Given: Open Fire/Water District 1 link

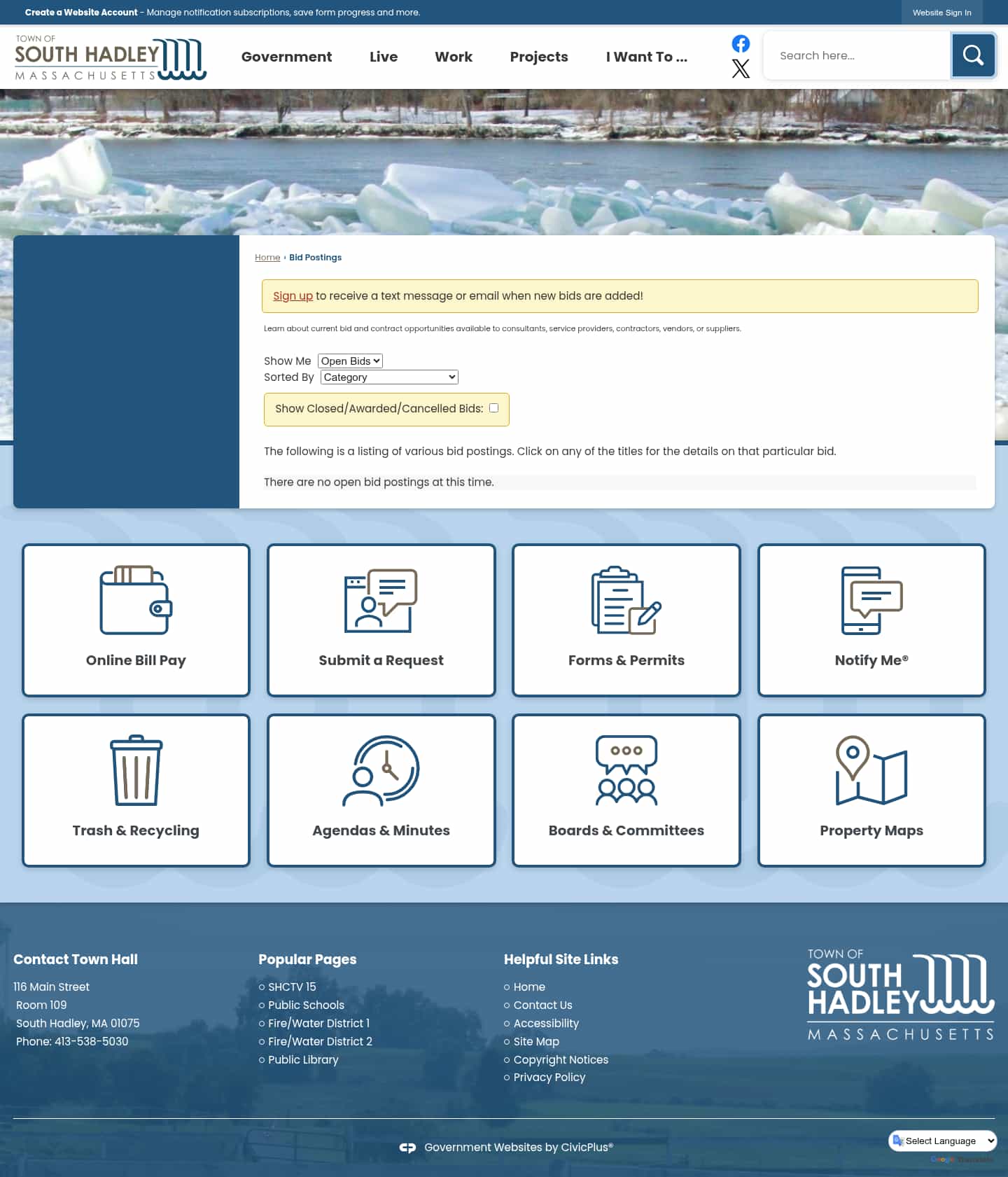Looking at the screenshot, I should (318, 1023).
